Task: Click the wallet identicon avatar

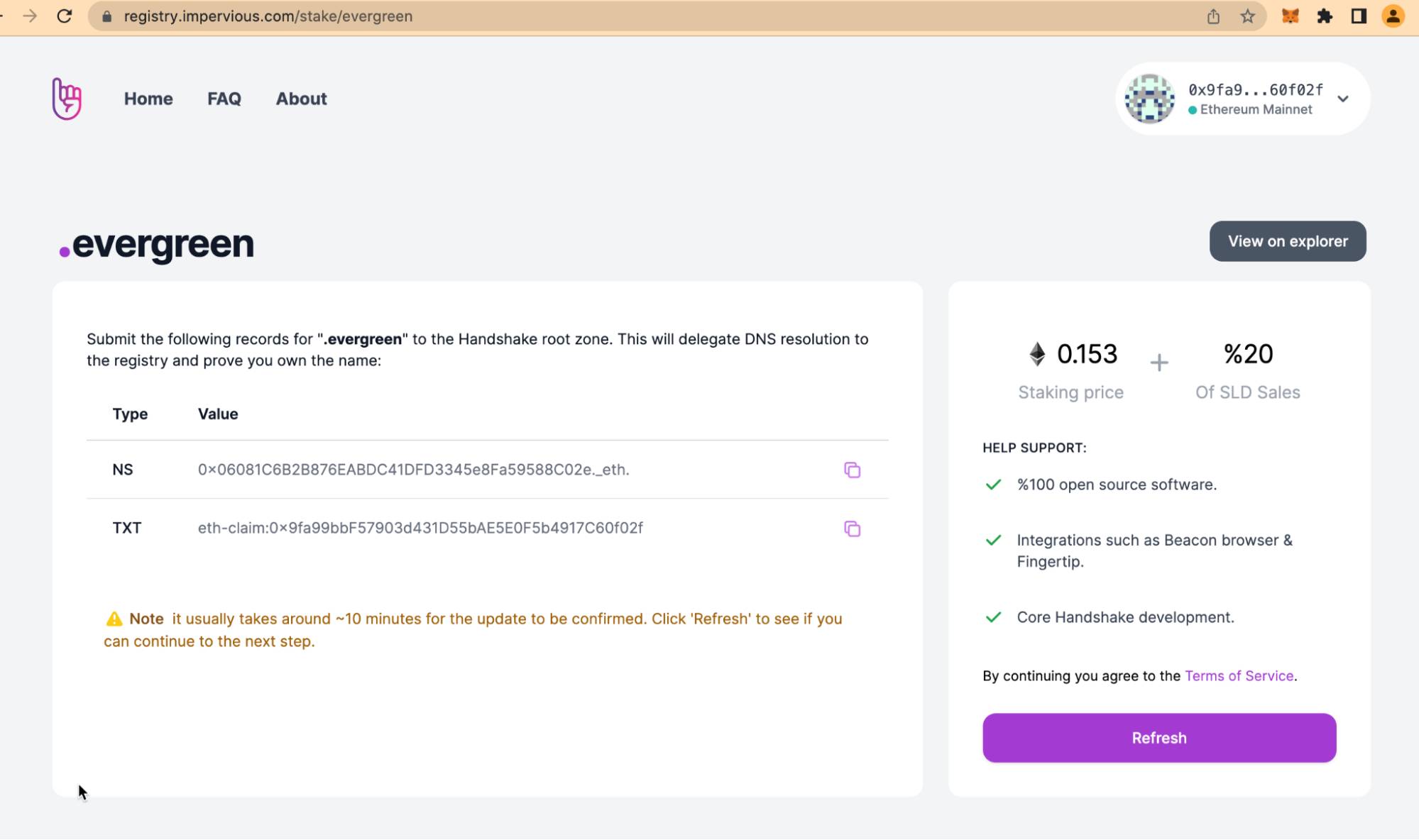Action: (1149, 99)
